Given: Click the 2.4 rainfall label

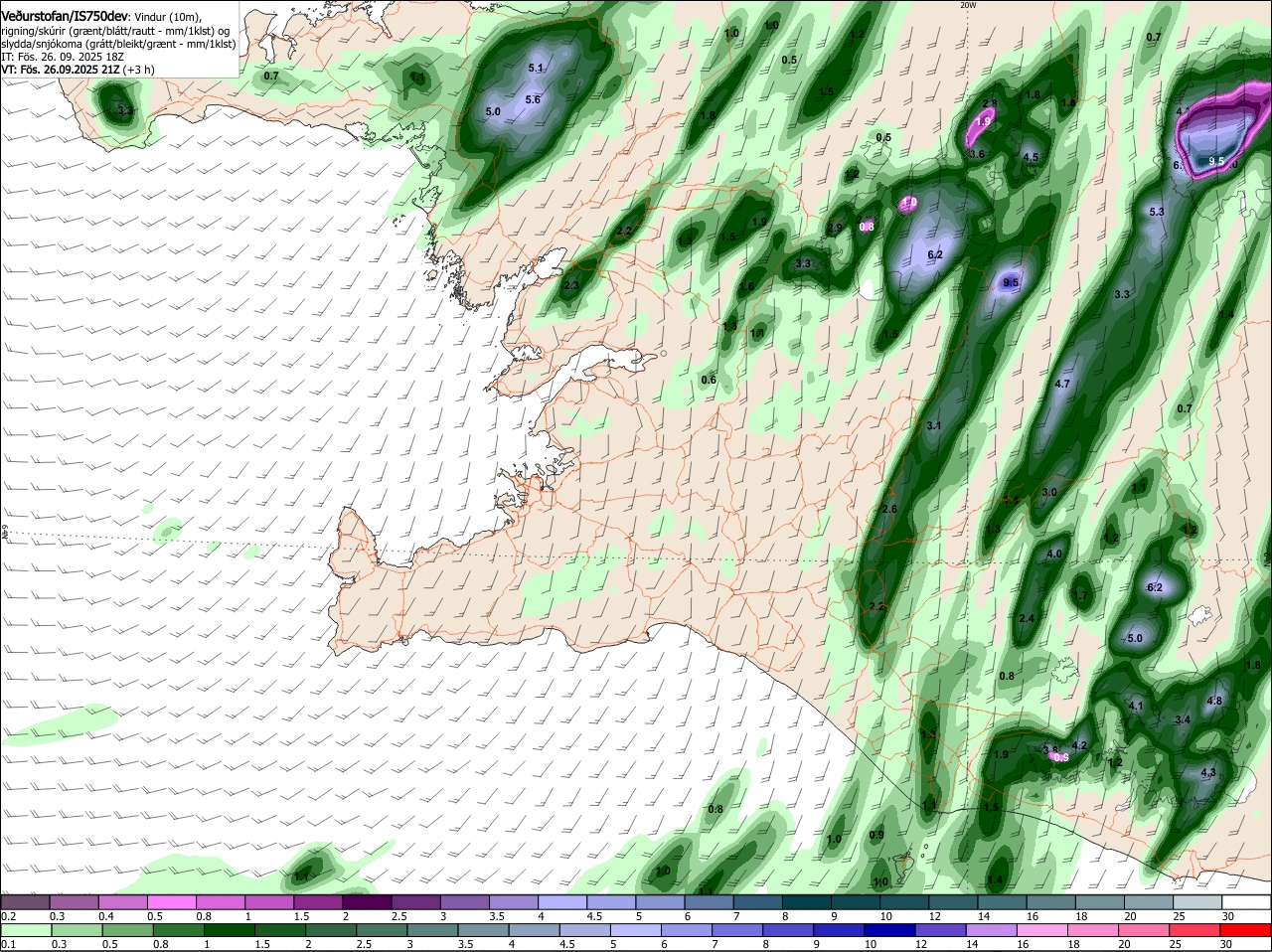Looking at the screenshot, I should coord(1028,618).
